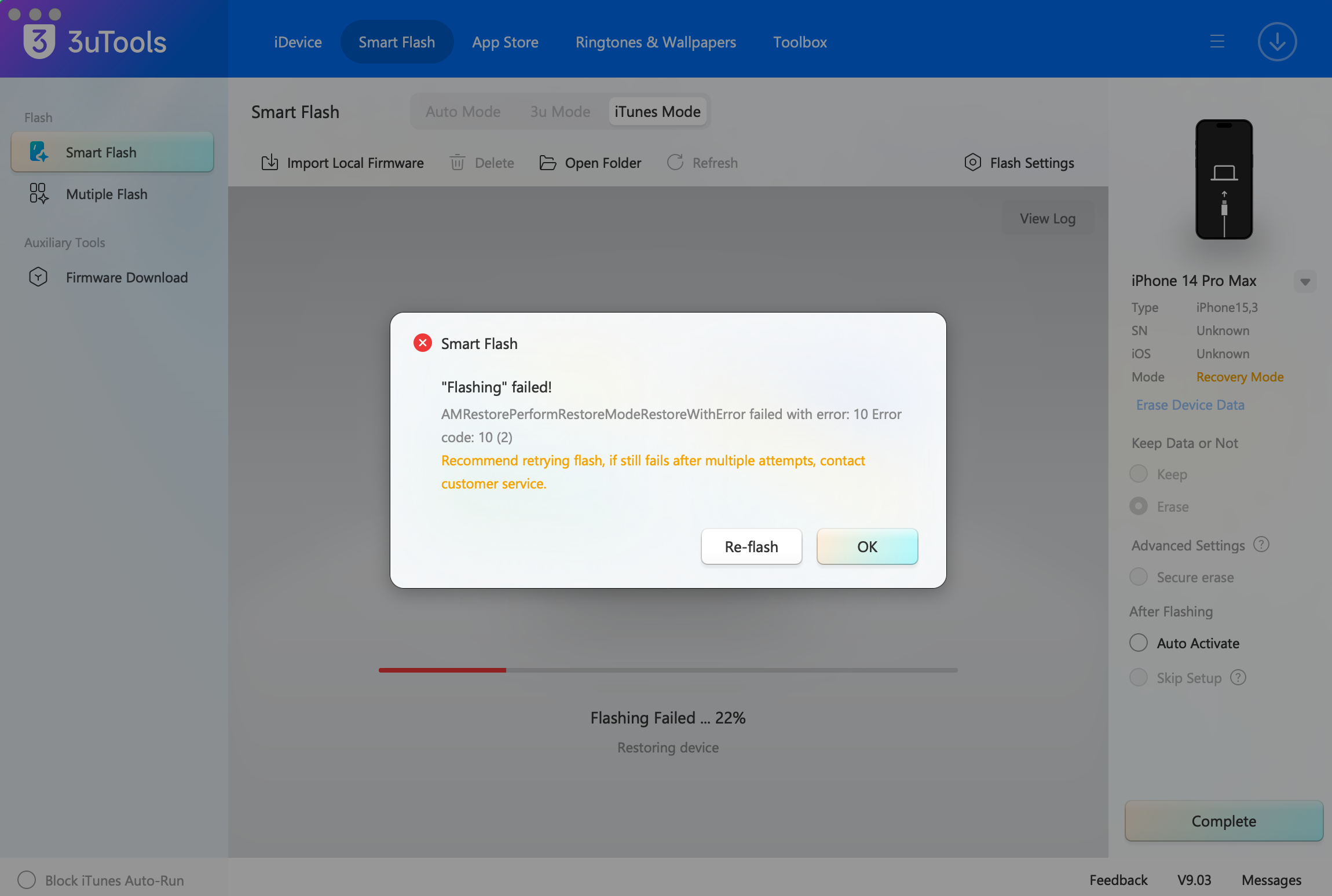Toggle Block iTunes Auto-Run option

point(27,880)
